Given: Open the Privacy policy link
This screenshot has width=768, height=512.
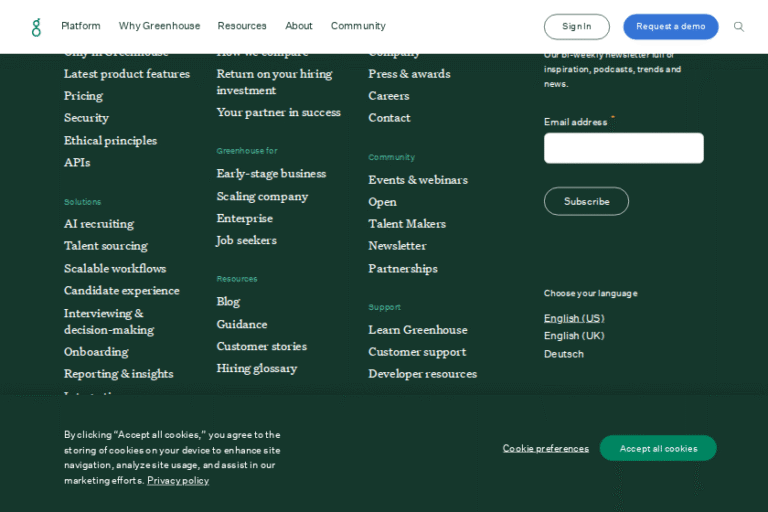Looking at the screenshot, I should coord(178,480).
